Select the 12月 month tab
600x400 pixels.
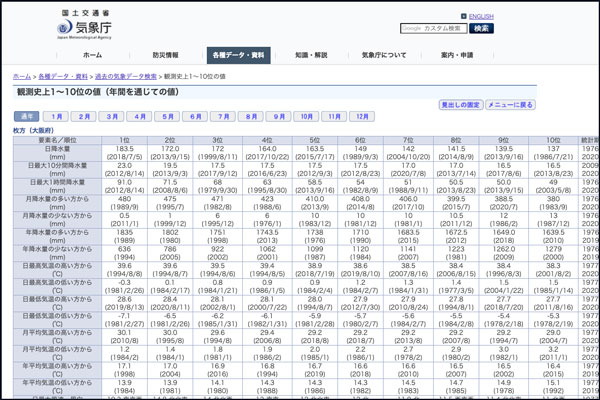click(x=361, y=117)
